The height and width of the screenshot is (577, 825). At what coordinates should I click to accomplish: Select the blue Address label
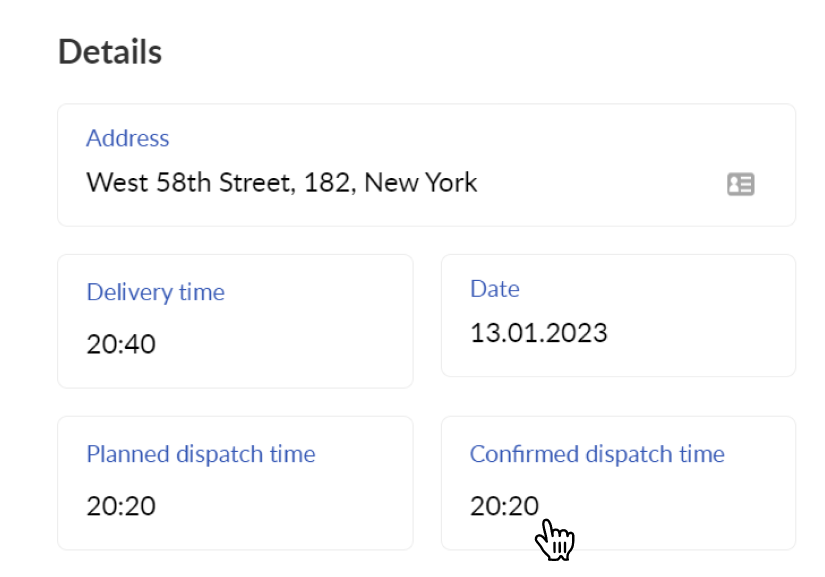coord(127,138)
